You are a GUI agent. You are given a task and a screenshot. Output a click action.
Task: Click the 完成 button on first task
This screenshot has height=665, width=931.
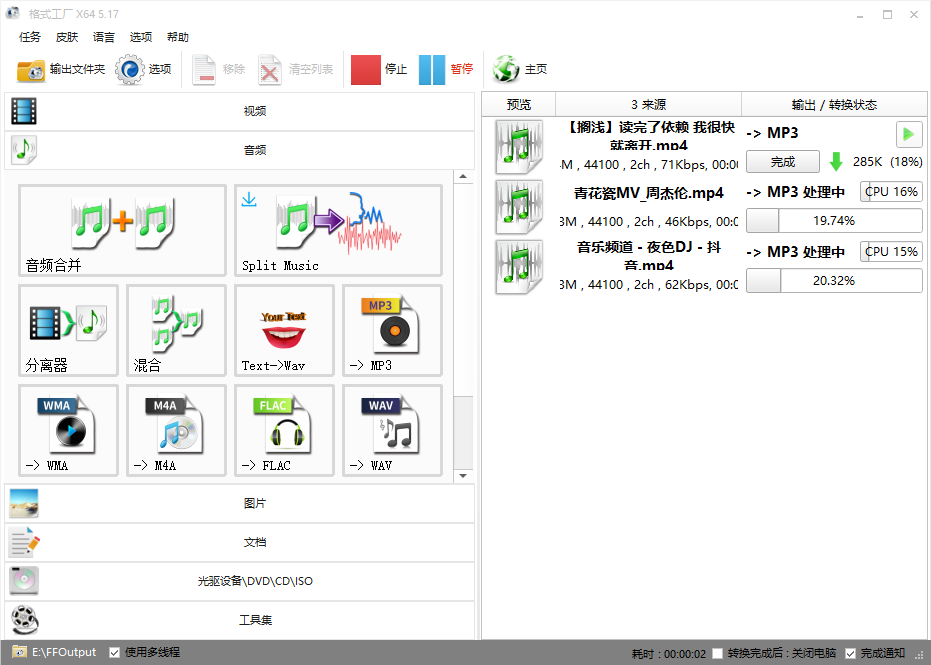click(x=783, y=162)
